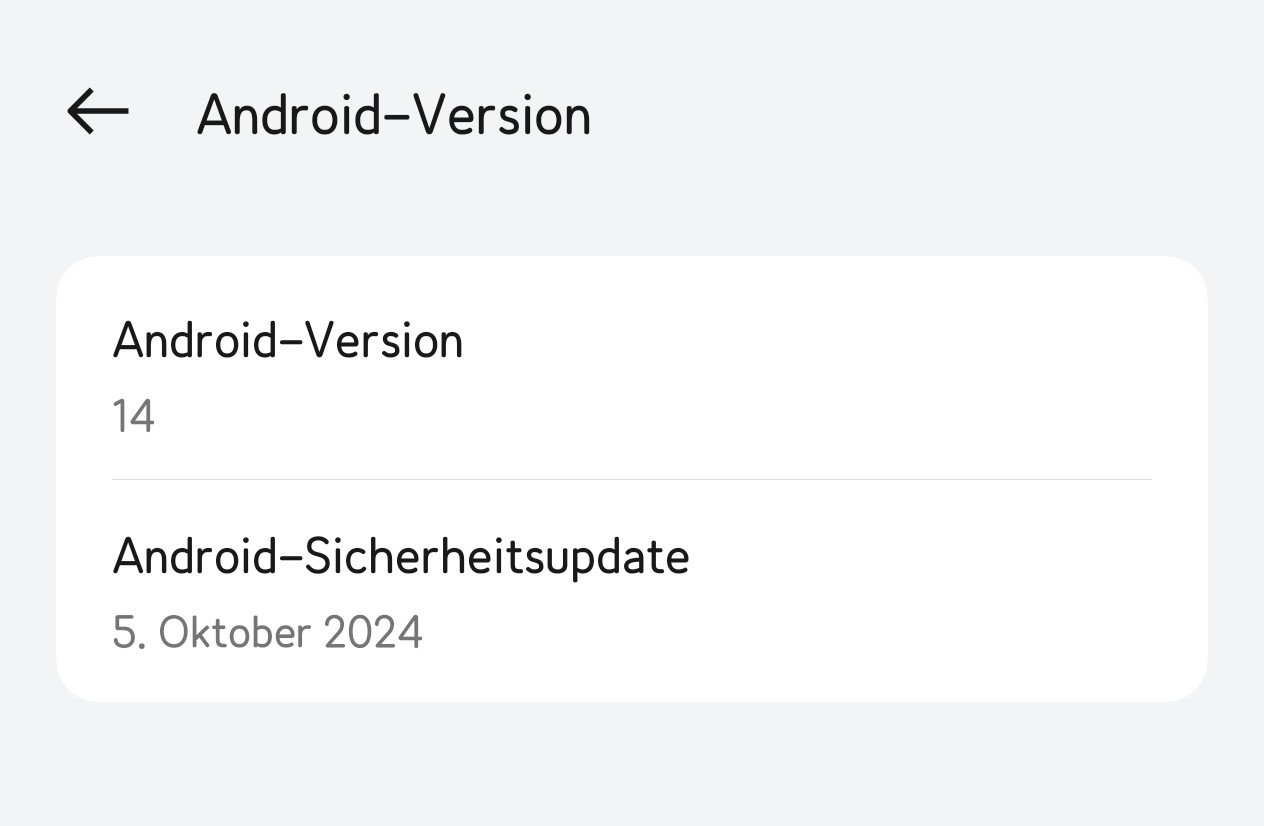Click the Android-Version page title in header
1264x826 pixels.
pos(393,115)
